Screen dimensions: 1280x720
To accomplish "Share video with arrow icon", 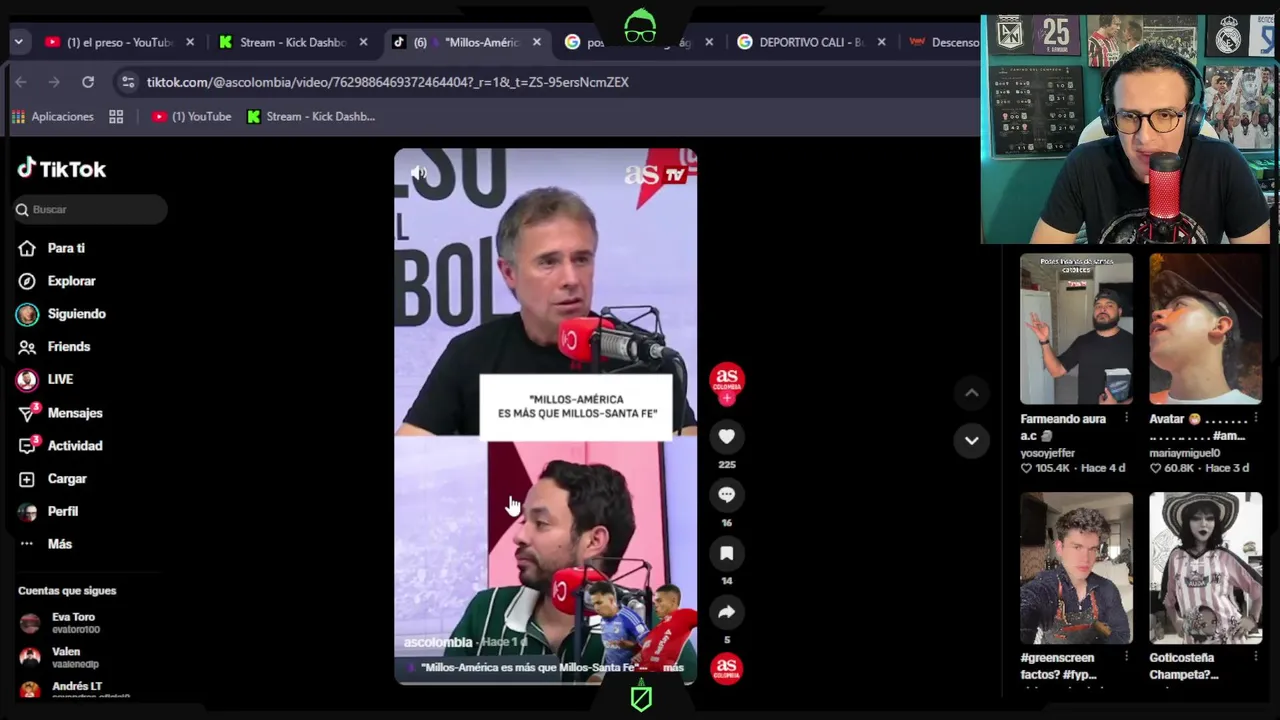I will [727, 611].
